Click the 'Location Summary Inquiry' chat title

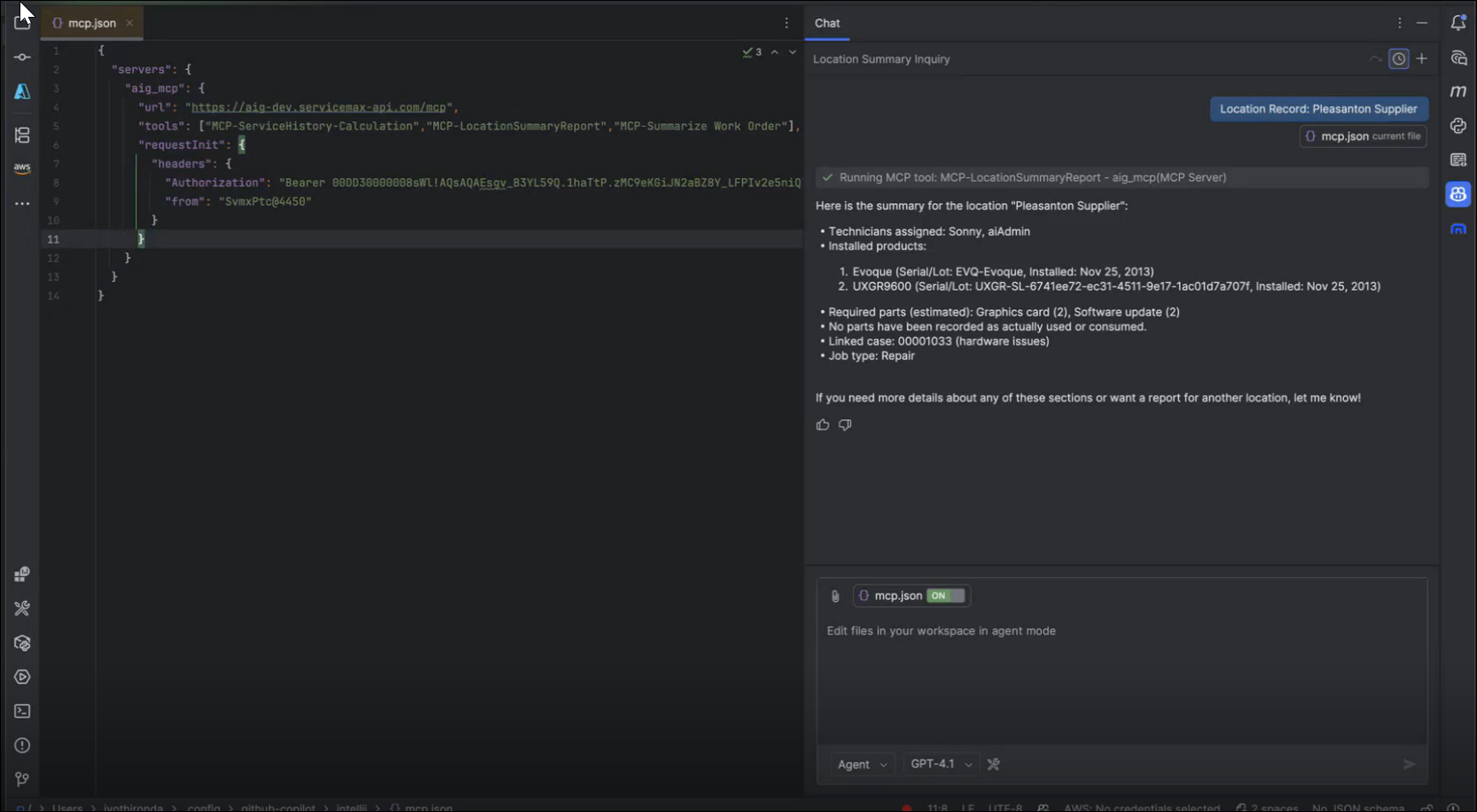point(881,59)
